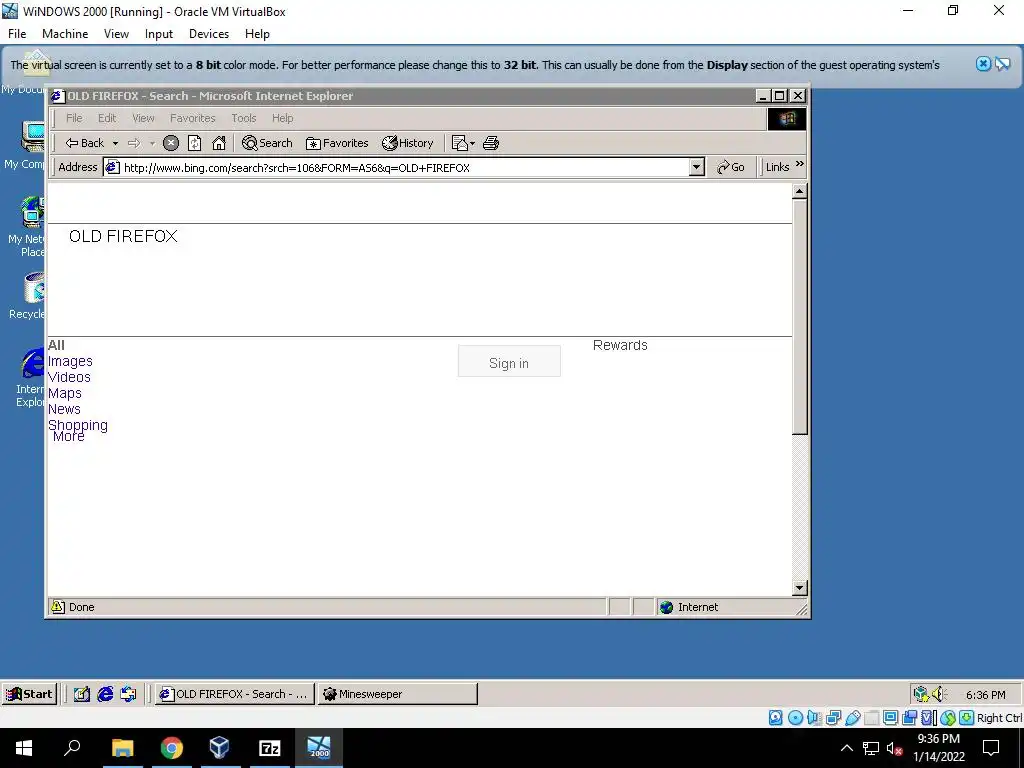This screenshot has height=768, width=1024.
Task: Open IE Favorites menu
Action: (193, 118)
